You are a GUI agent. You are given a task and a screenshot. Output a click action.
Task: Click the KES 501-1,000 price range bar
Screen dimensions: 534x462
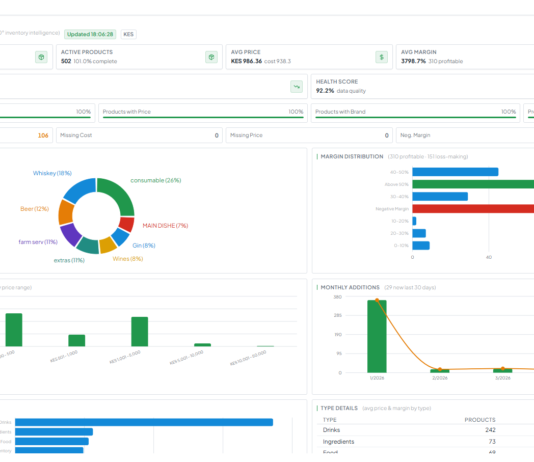pos(77,340)
